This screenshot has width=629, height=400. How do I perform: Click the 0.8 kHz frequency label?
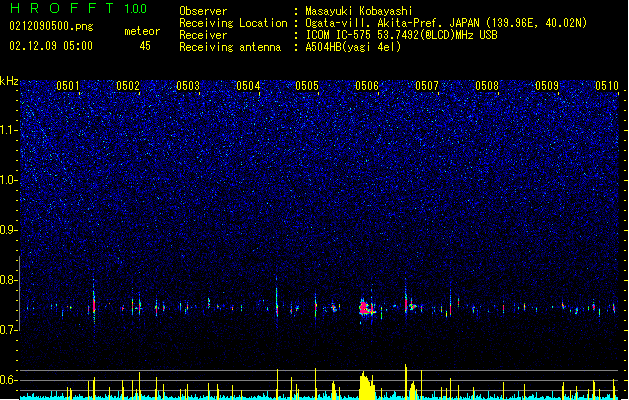(x=9, y=280)
